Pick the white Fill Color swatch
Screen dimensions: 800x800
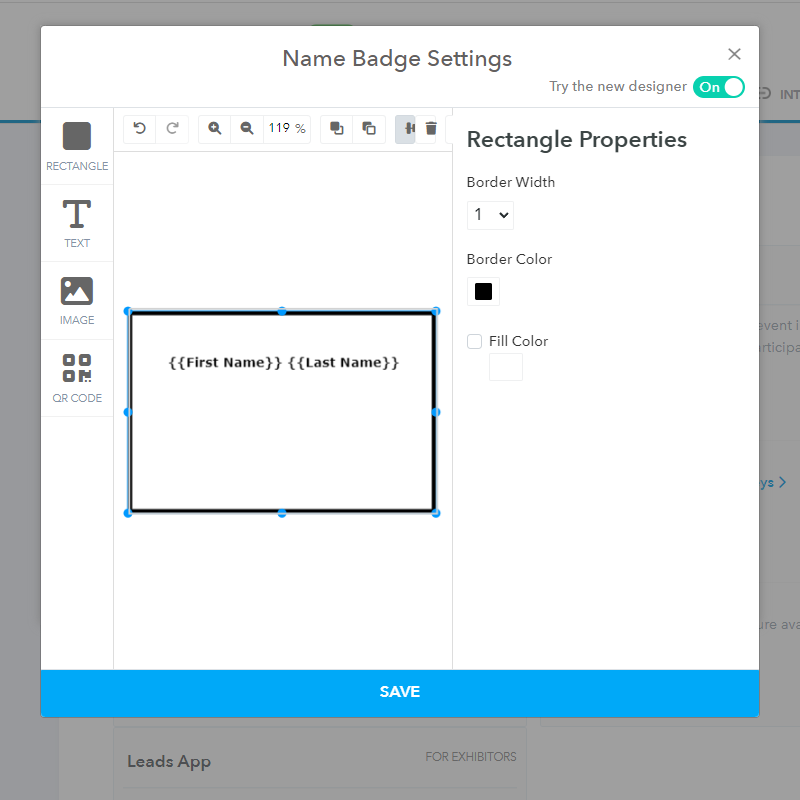(505, 367)
